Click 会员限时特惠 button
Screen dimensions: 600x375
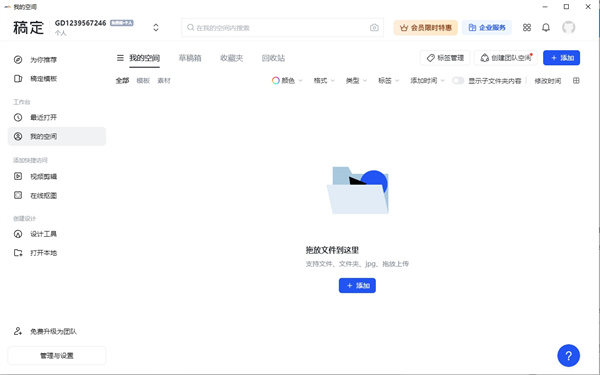coord(426,28)
